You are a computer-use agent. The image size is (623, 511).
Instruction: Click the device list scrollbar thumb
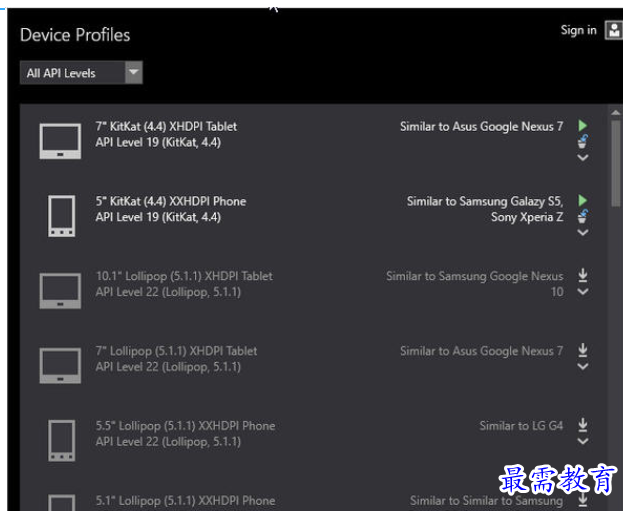pyautogui.click(x=615, y=163)
